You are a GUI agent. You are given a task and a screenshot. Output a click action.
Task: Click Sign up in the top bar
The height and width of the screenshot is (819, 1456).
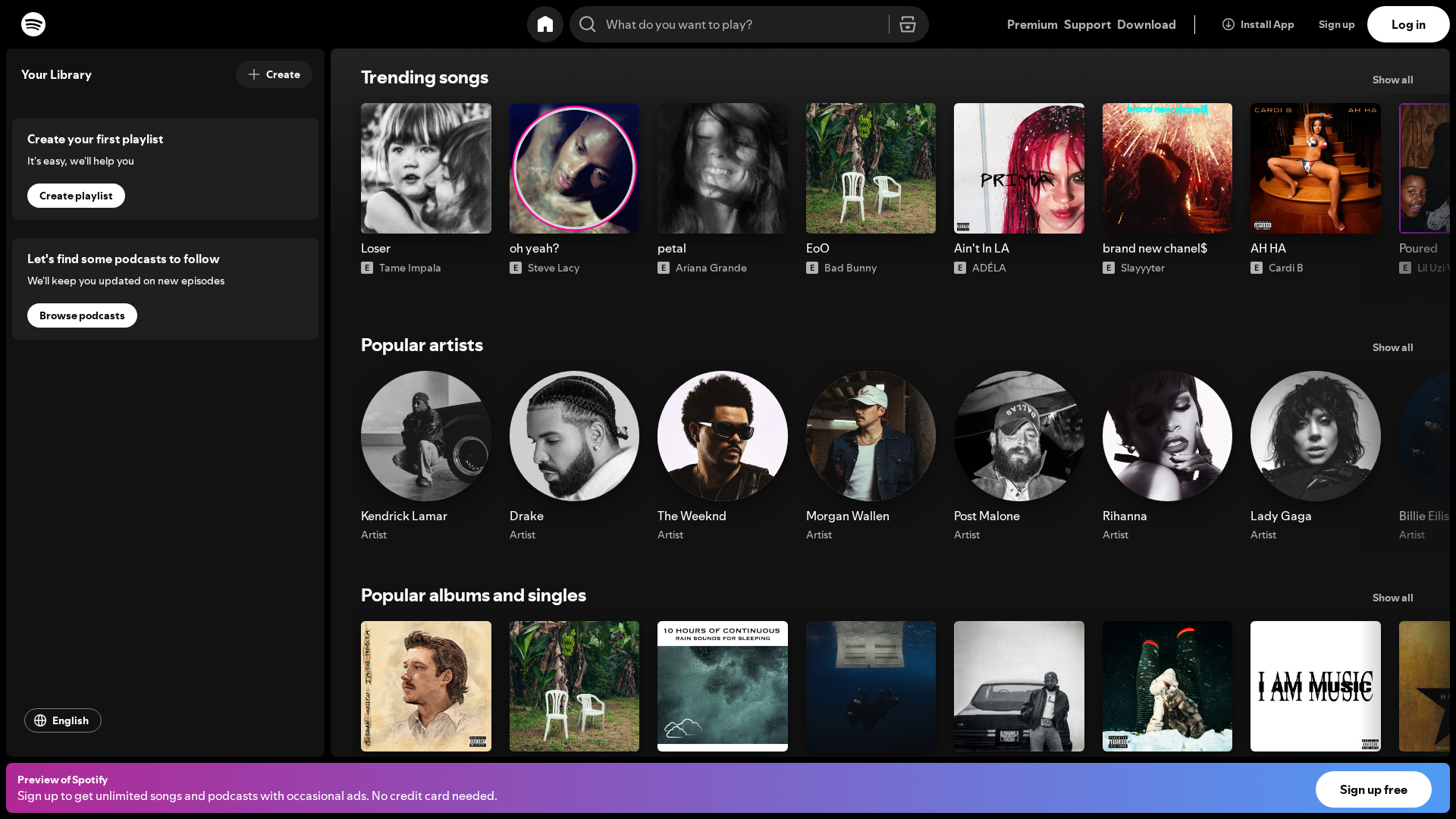(1336, 24)
